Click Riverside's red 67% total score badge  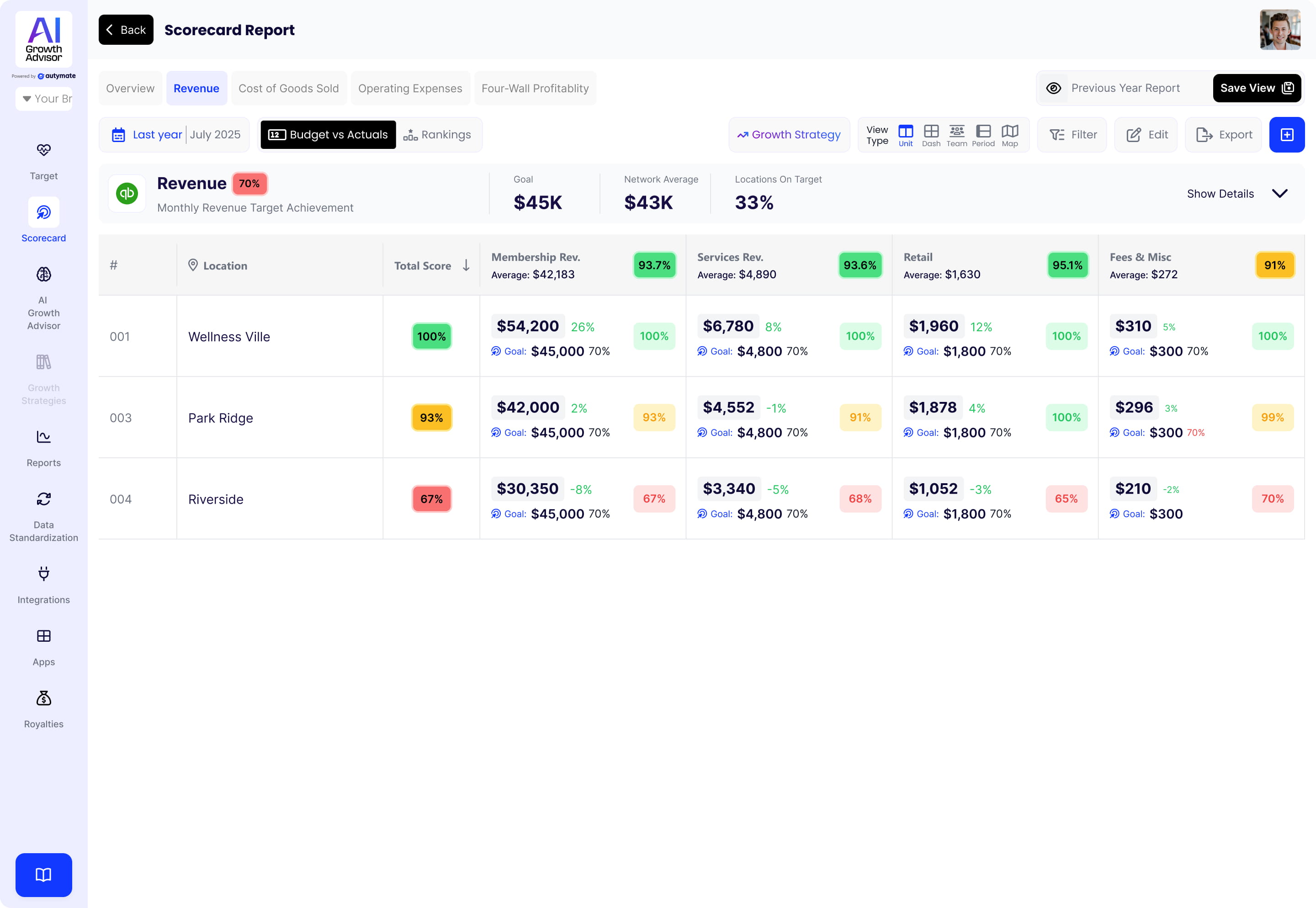coord(431,499)
